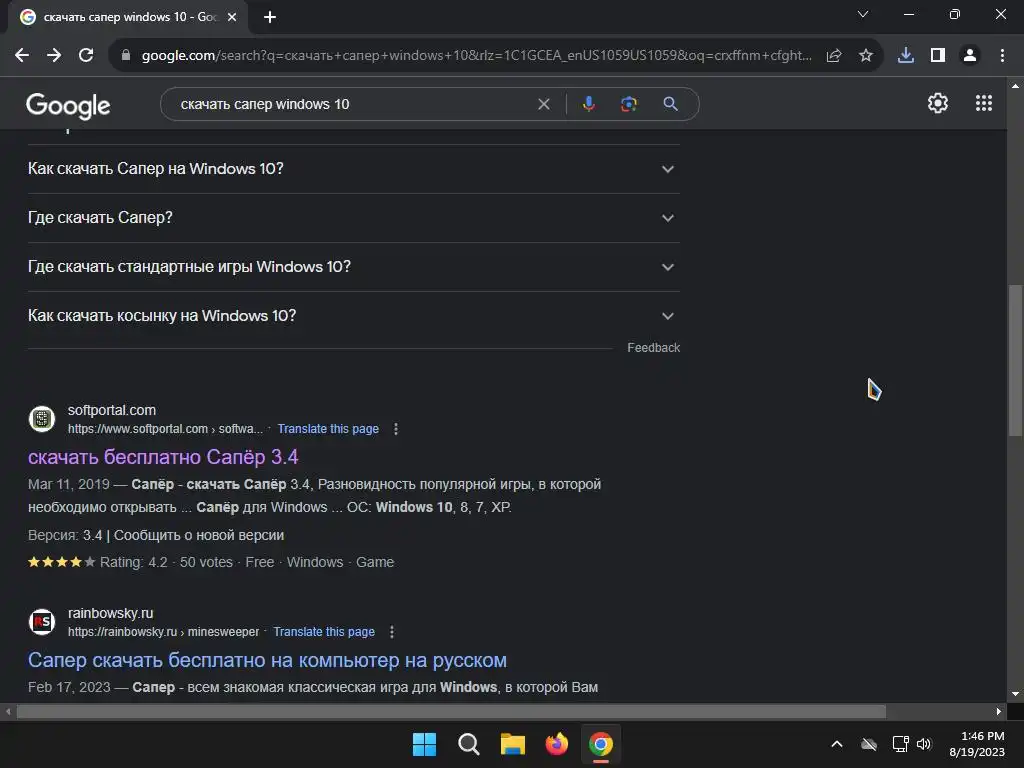Open more options for softportal.com result

coord(396,429)
